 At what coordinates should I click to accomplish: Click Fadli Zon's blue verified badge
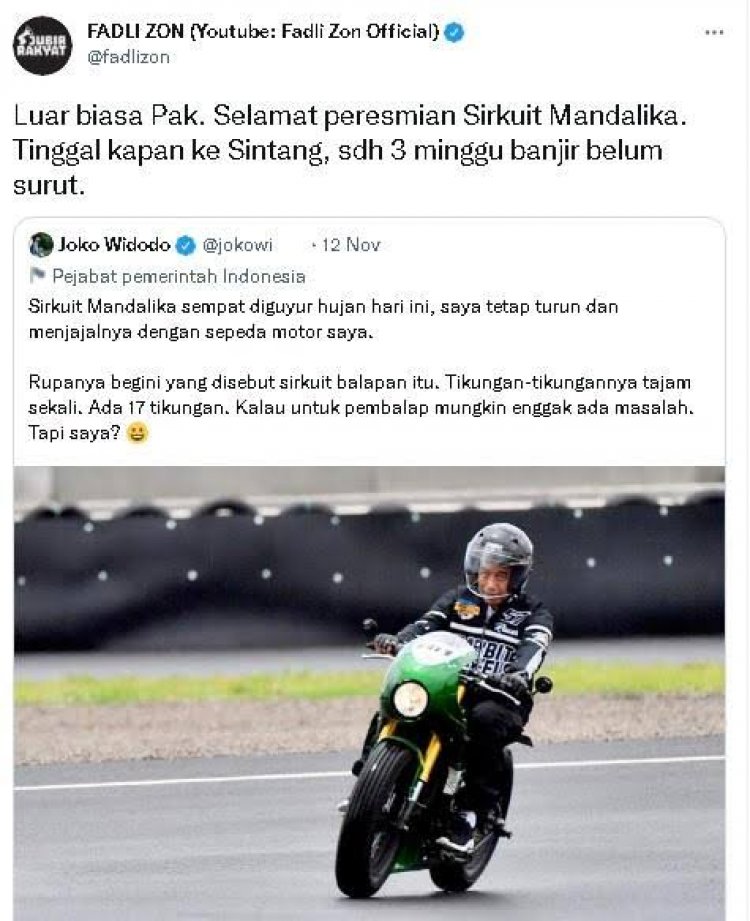(x=454, y=32)
